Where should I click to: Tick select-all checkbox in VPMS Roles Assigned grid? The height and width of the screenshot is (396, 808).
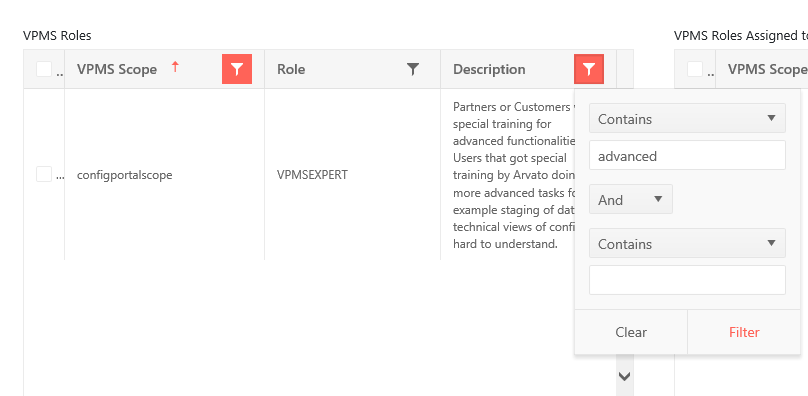[695, 69]
